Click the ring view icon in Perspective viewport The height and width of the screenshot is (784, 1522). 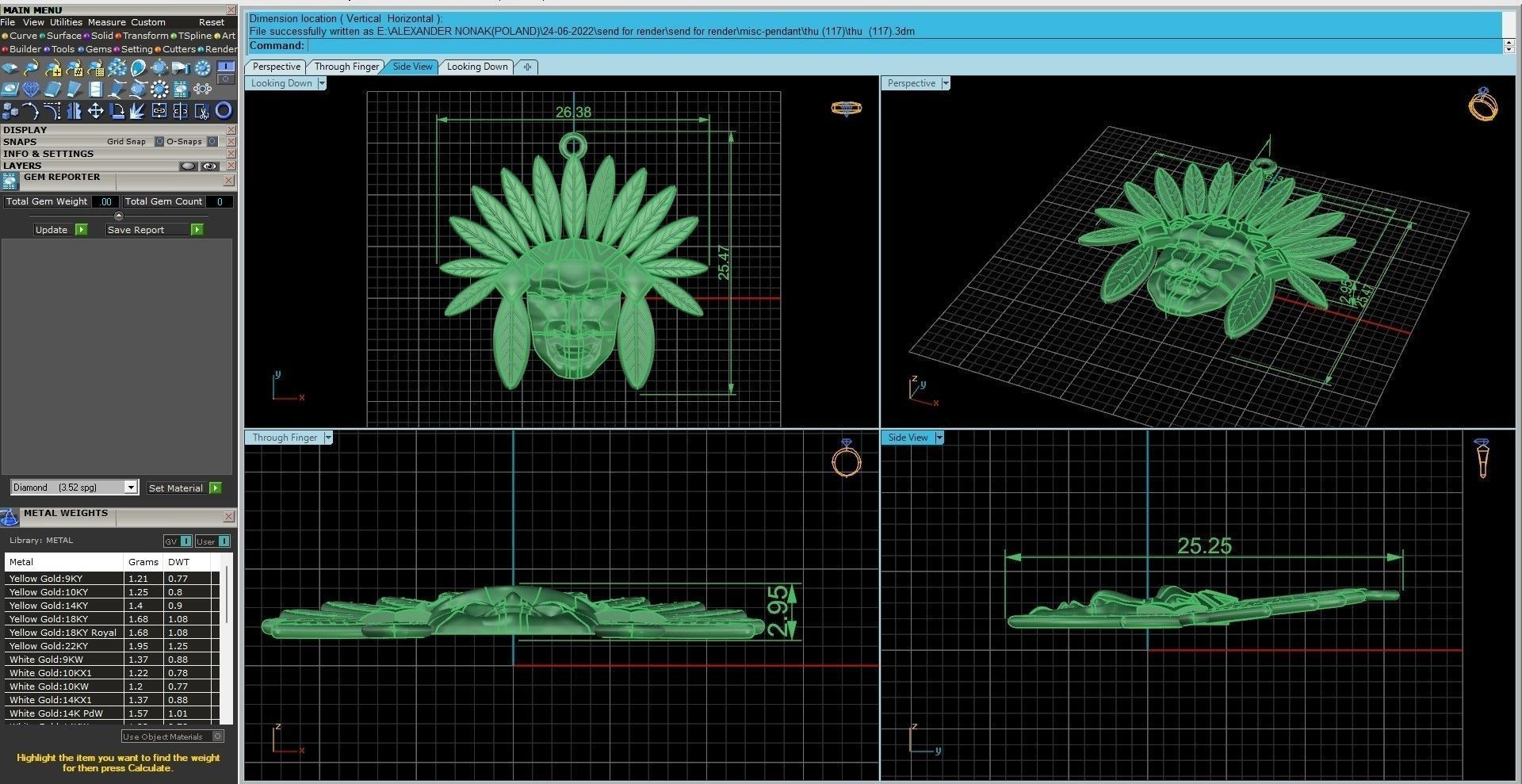pos(1483,105)
